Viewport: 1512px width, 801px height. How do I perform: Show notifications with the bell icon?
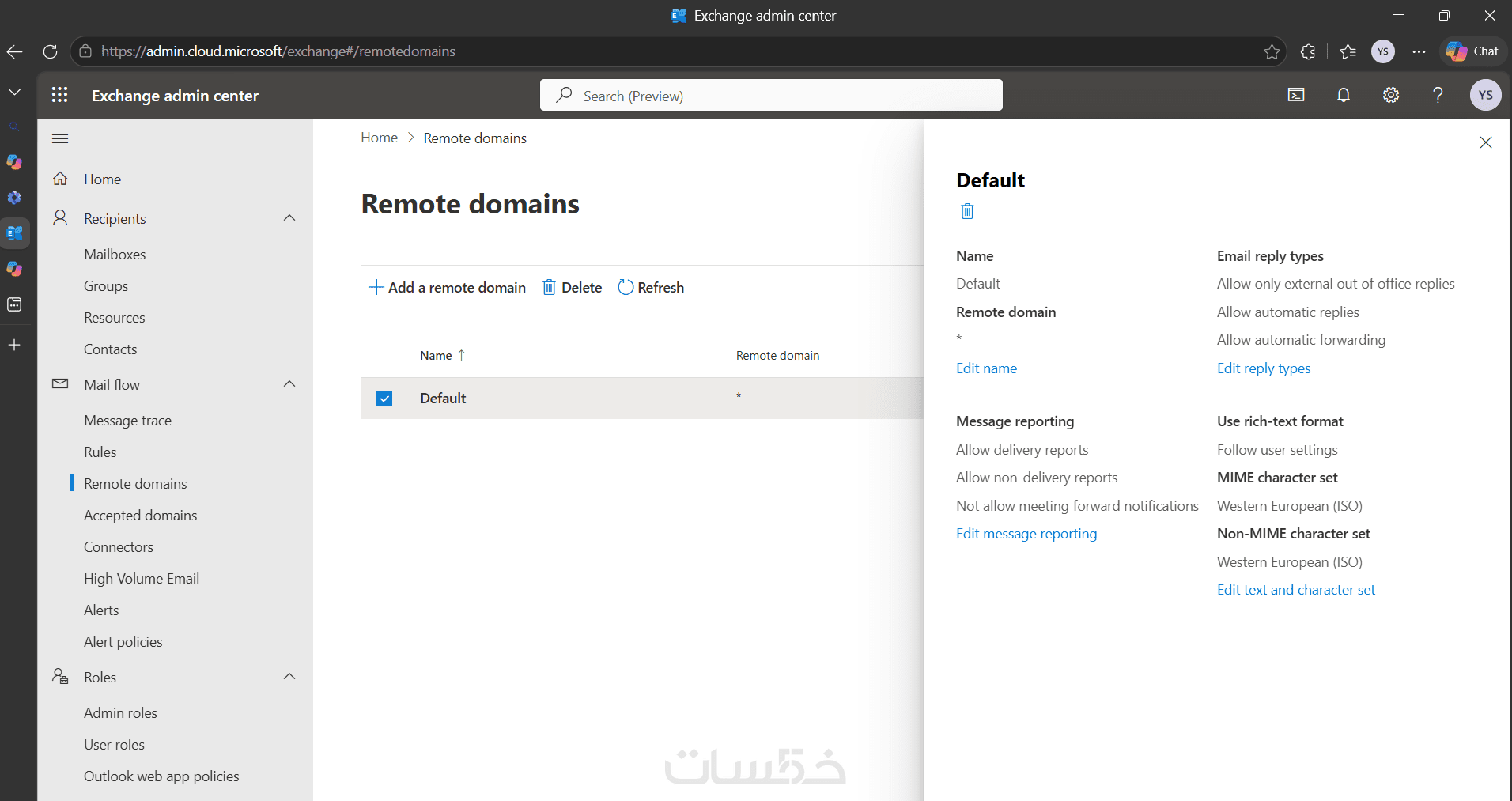coord(1344,96)
